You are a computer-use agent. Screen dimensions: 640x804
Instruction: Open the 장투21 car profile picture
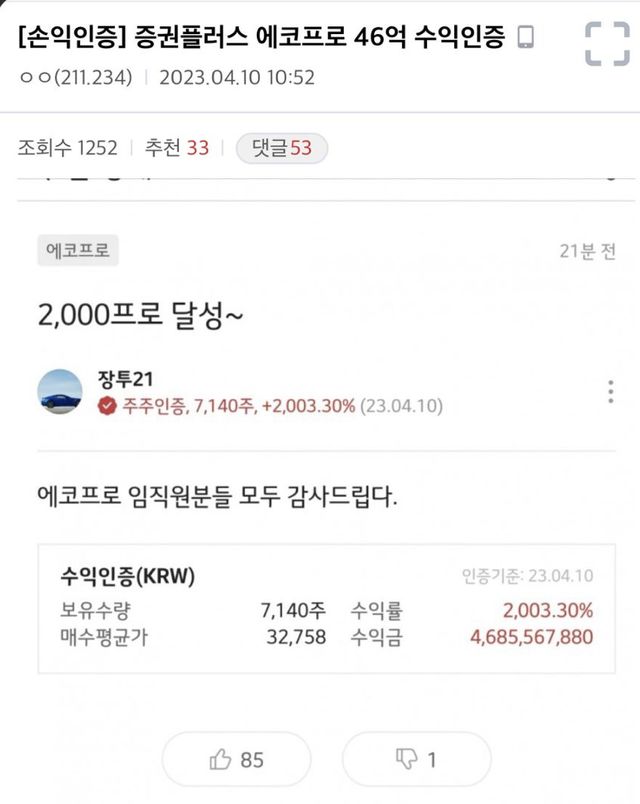(x=60, y=393)
